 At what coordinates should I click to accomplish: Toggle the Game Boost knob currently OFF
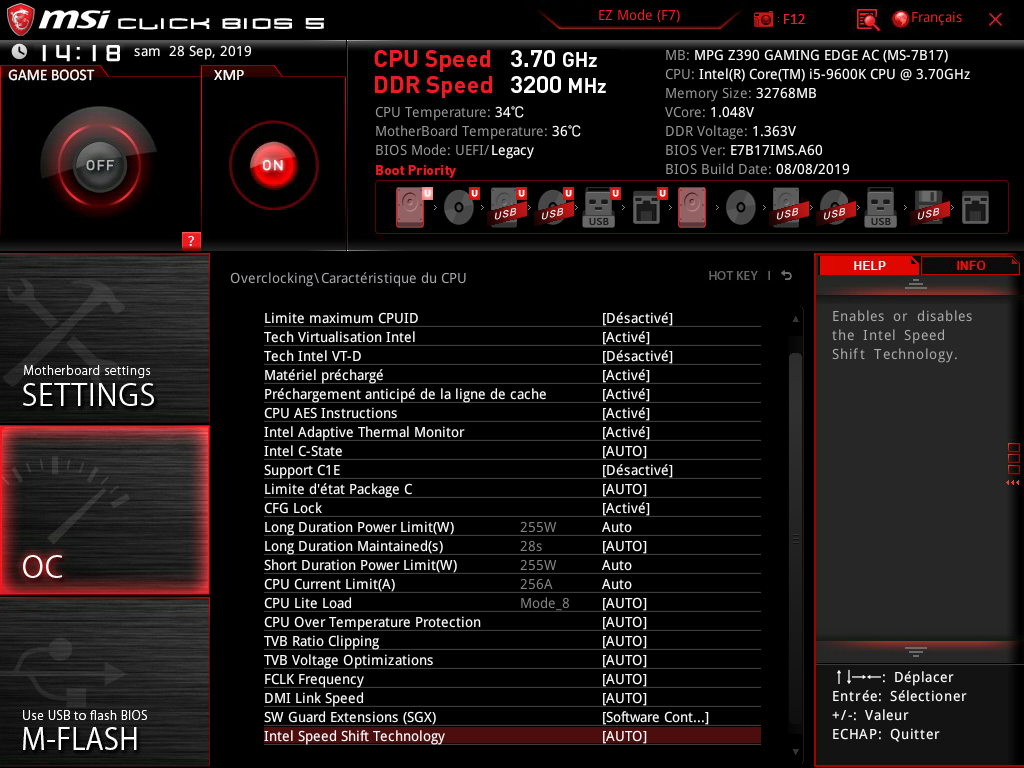click(x=99, y=165)
